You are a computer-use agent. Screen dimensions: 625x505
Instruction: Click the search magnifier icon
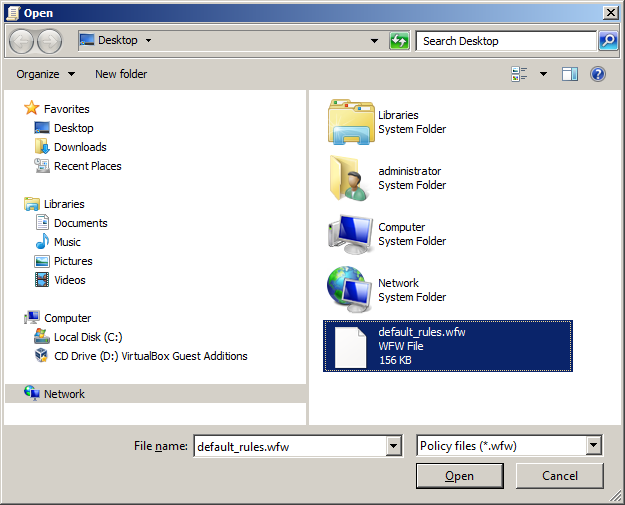[x=608, y=41]
